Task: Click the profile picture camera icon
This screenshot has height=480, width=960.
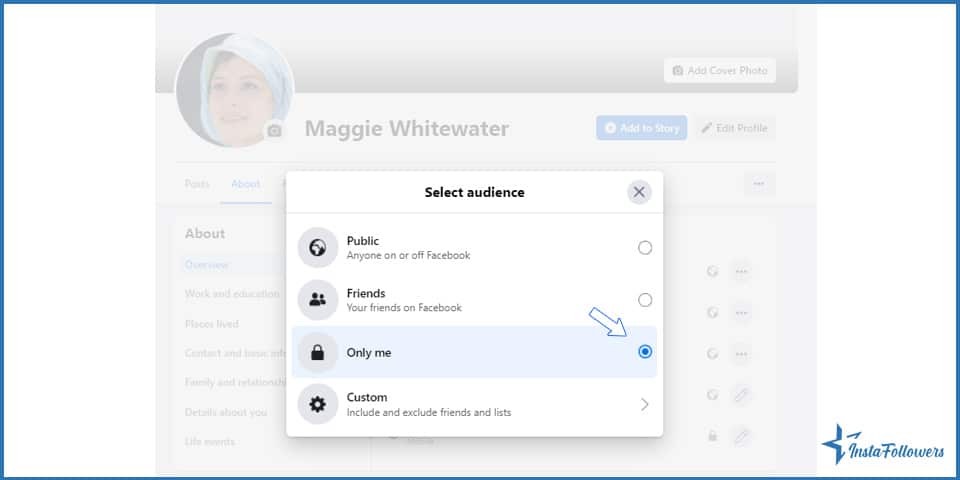Action: pos(274,130)
